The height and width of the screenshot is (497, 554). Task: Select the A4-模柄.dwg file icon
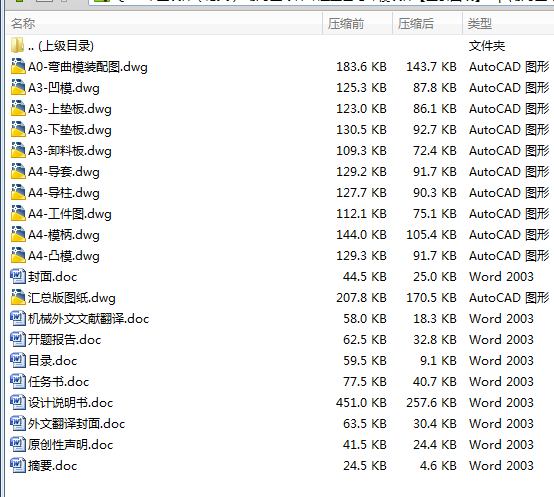coord(18,235)
